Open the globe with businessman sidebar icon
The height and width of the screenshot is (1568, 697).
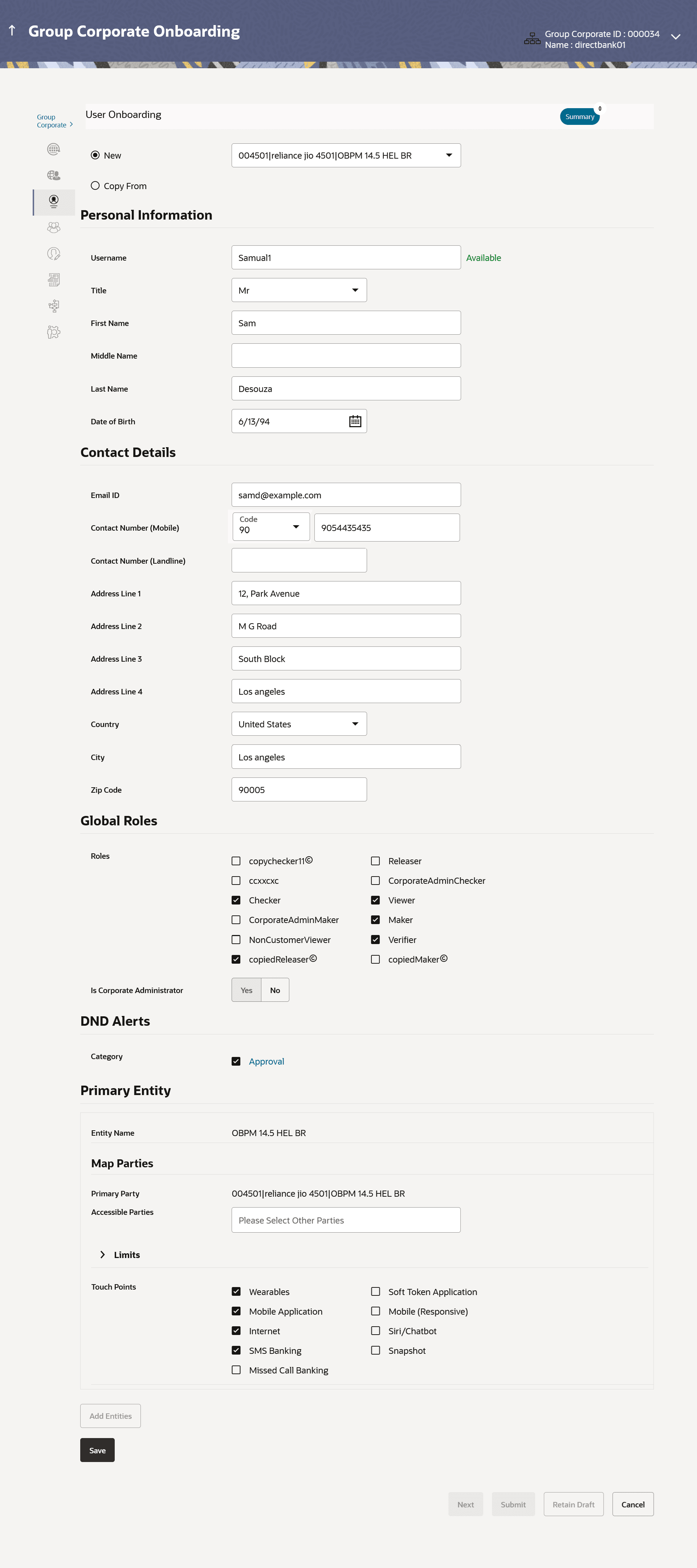point(54,175)
